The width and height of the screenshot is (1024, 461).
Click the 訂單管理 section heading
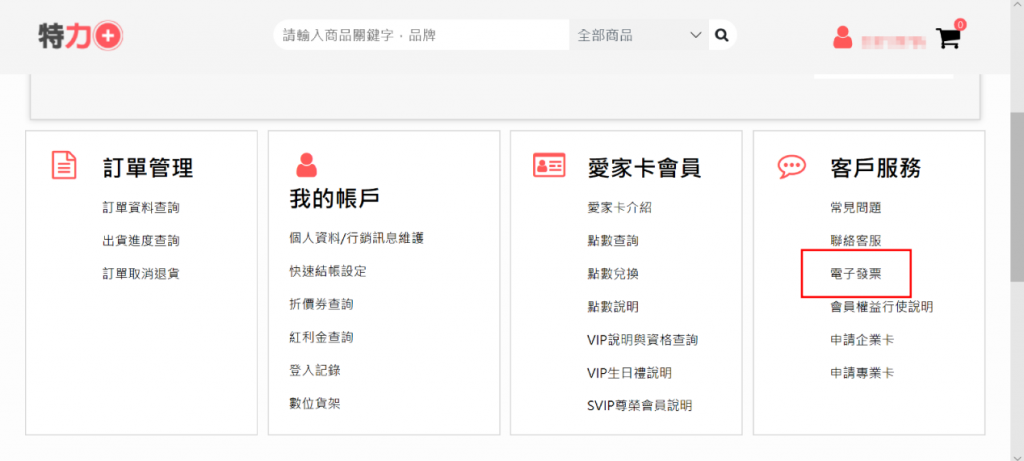click(148, 168)
